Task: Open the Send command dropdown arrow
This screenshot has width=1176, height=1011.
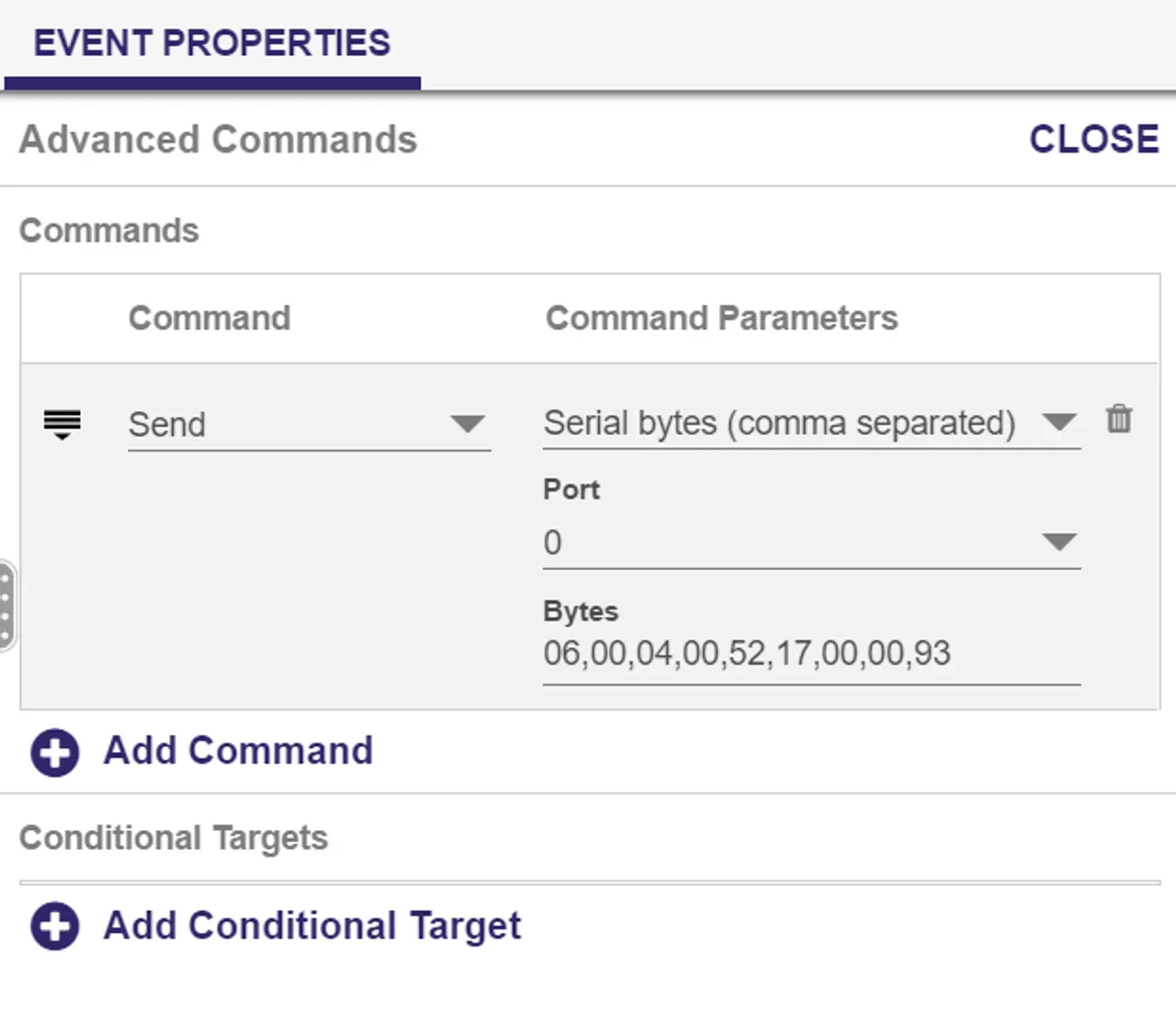Action: click(468, 424)
